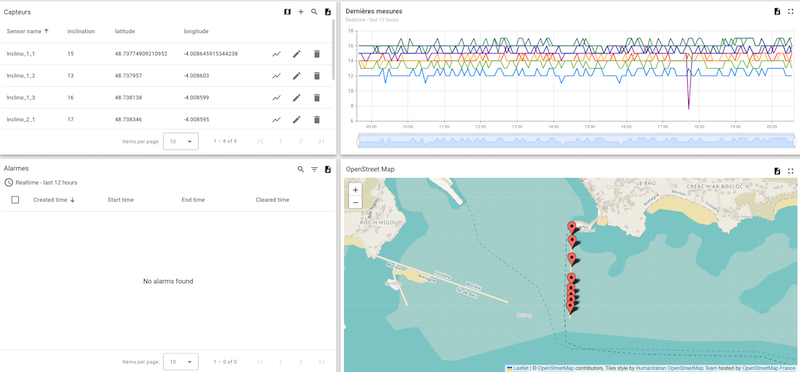800x372 pixels.
Task: Expand Dernières mesures chart to fullscreen
Action: (x=791, y=12)
